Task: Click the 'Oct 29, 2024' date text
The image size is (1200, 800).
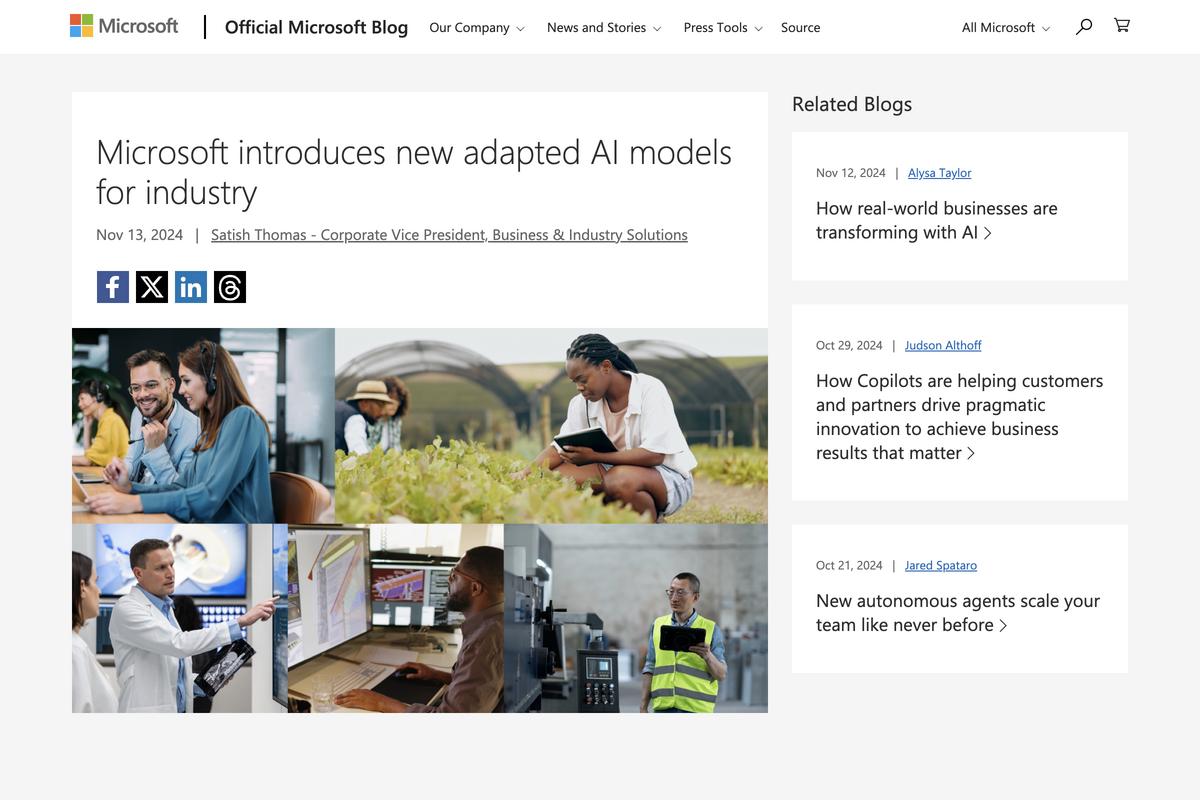Action: [x=849, y=345]
